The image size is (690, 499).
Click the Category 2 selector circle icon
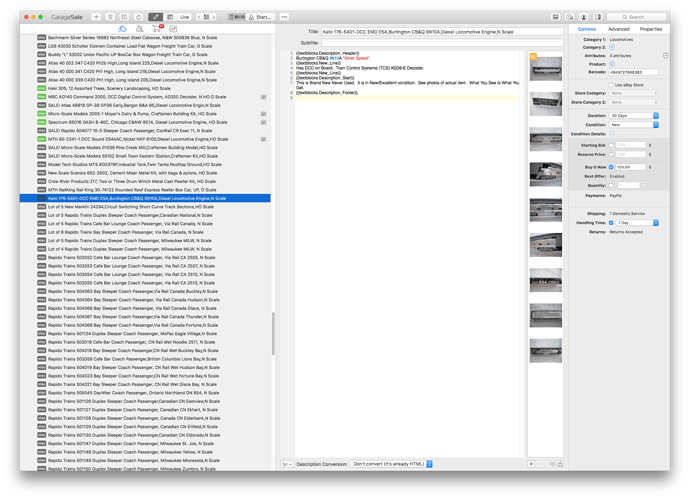(612, 47)
